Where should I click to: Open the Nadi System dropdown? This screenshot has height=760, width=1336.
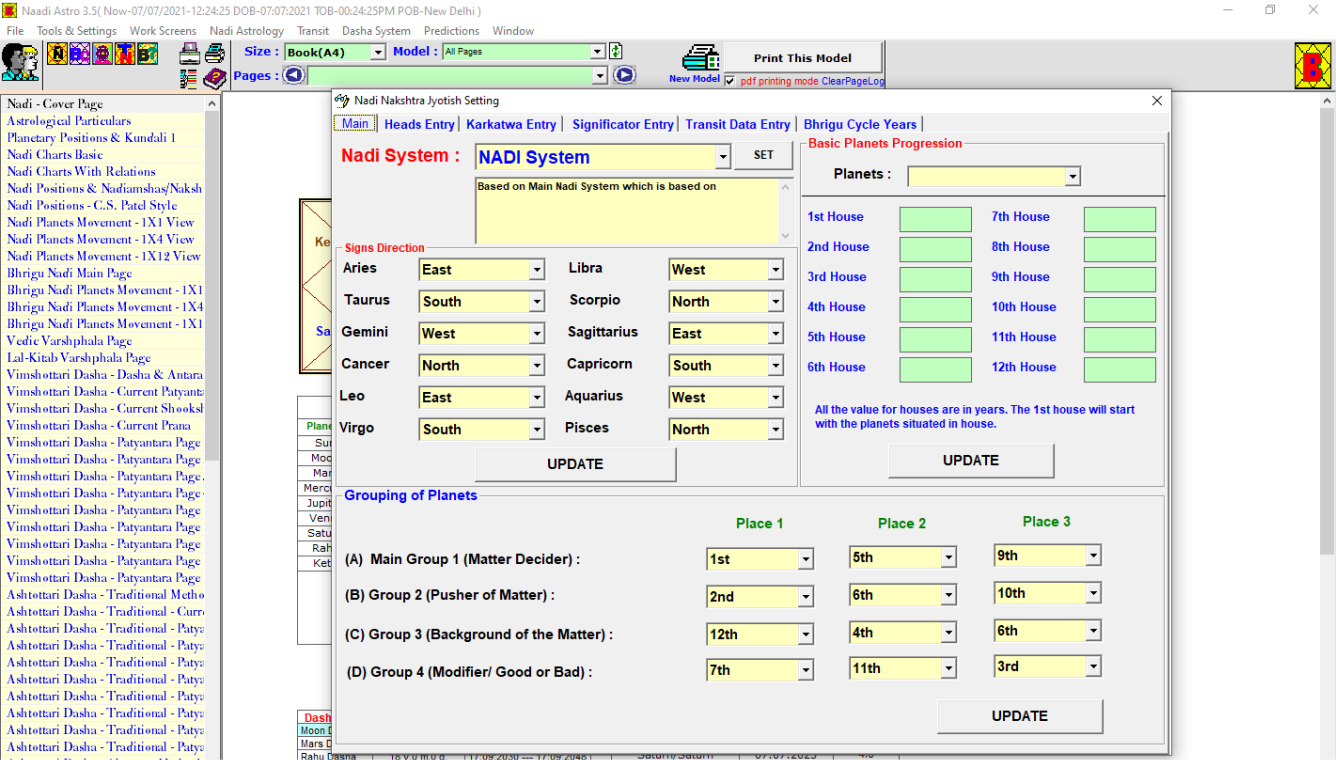pyautogui.click(x=723, y=157)
